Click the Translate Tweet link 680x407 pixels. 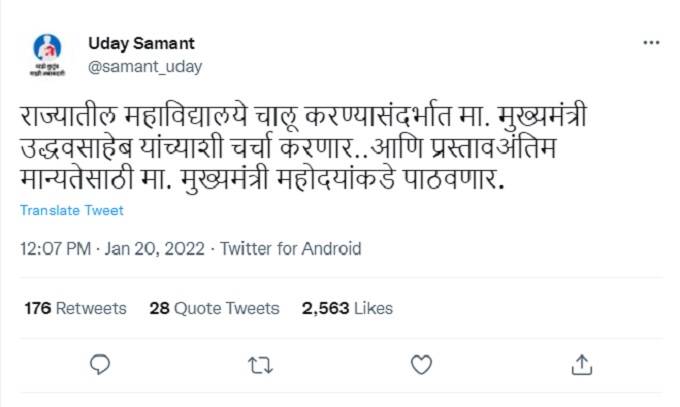(x=72, y=210)
